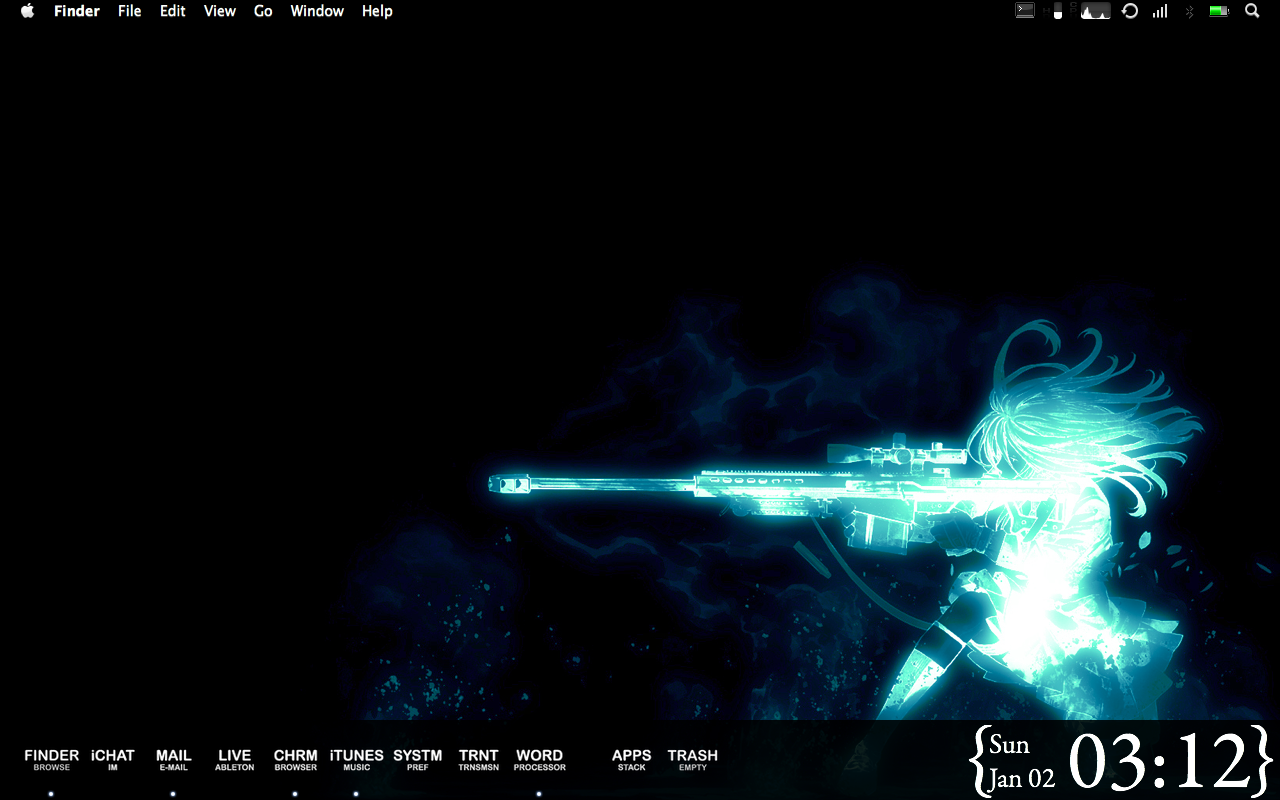This screenshot has height=800, width=1280.
Task: Open the Go menu
Action: [x=263, y=11]
